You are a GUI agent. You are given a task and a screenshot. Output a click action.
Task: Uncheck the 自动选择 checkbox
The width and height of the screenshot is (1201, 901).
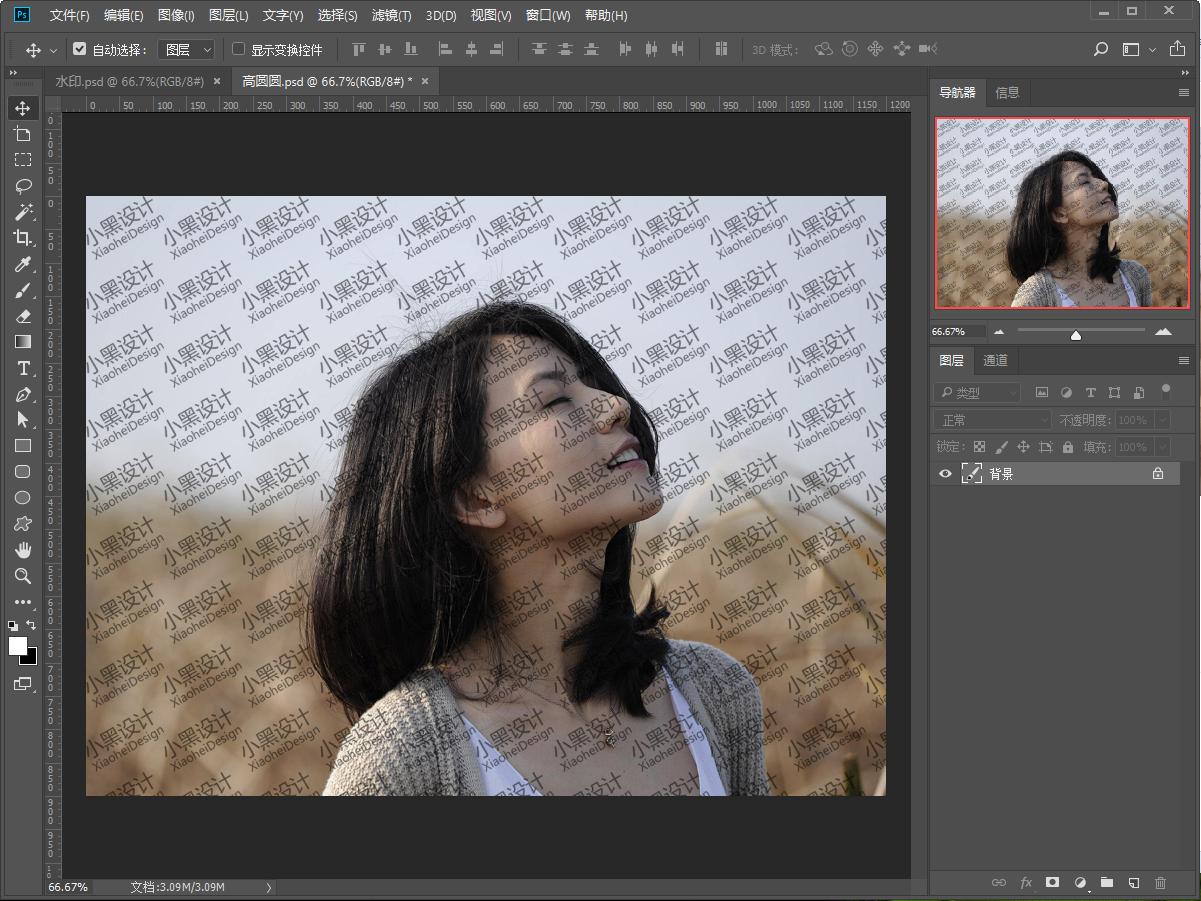[x=80, y=49]
